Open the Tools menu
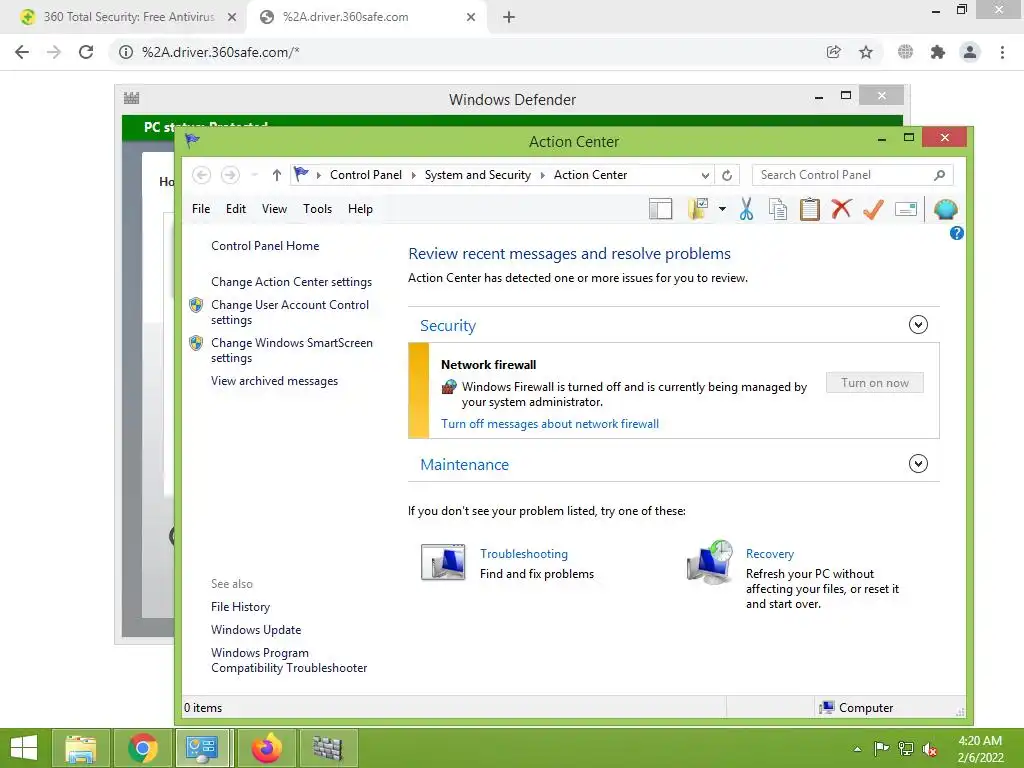 point(317,209)
